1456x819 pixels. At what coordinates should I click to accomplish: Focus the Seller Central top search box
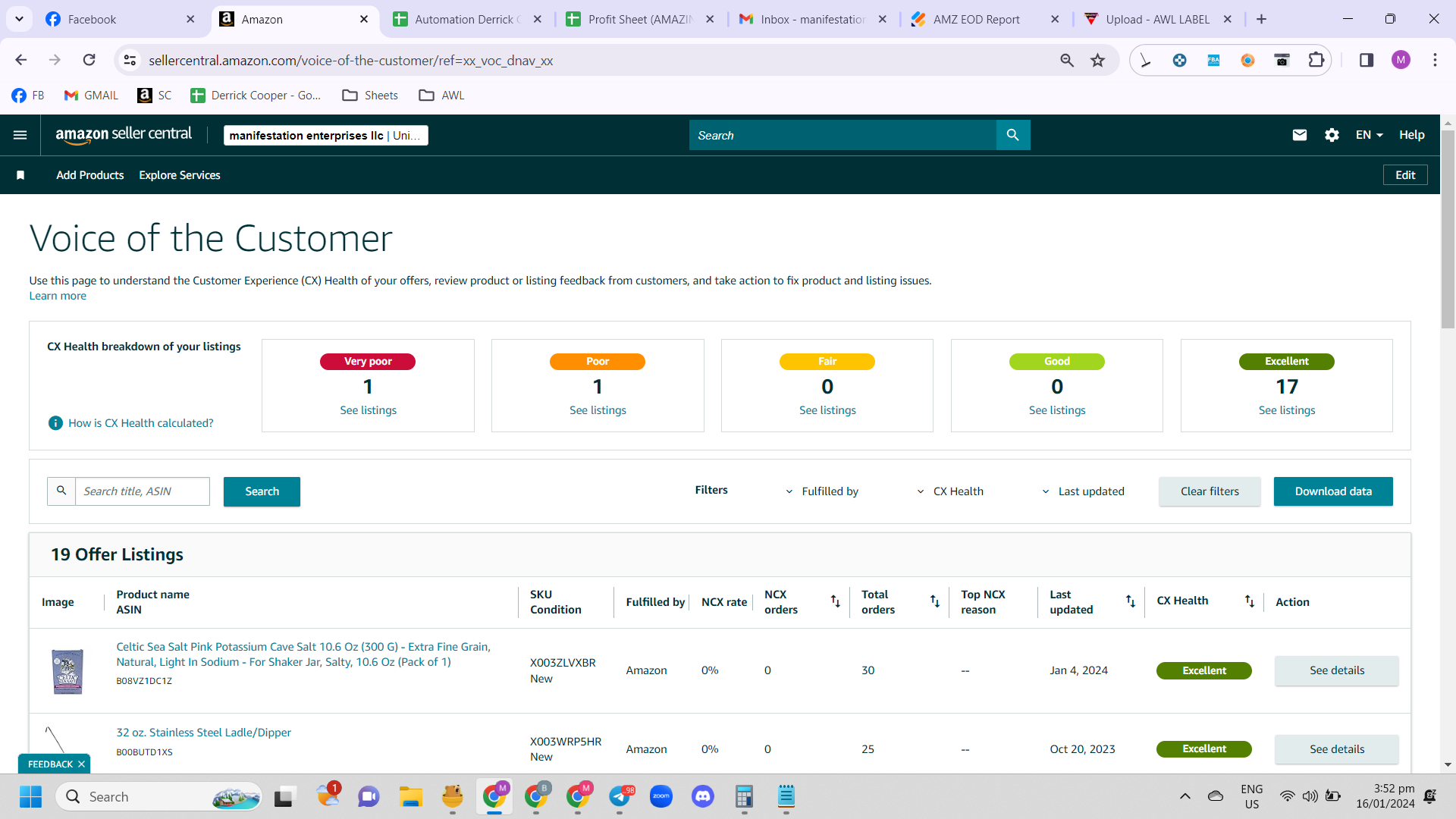843,135
